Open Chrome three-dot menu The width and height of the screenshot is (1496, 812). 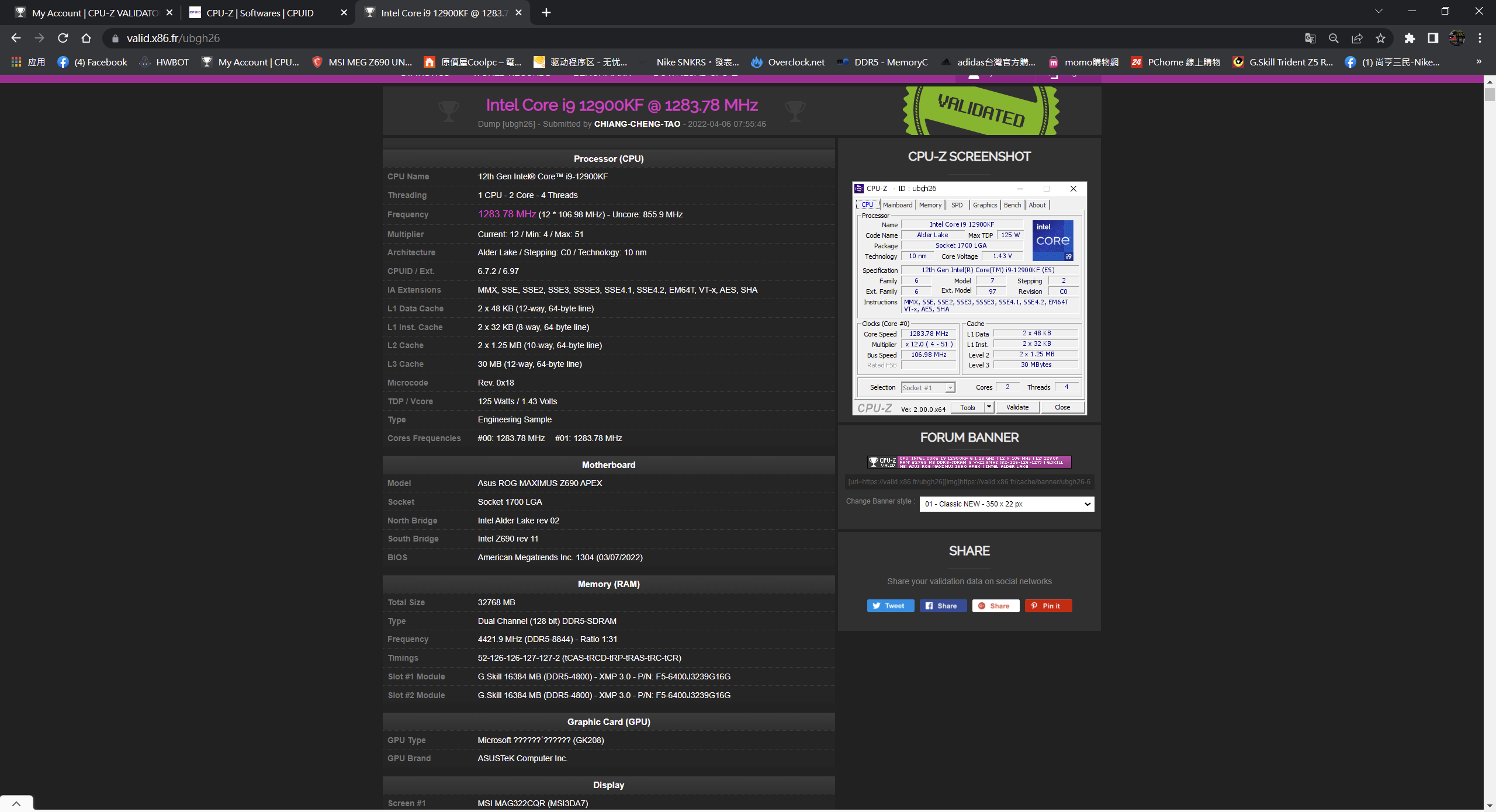[1480, 38]
